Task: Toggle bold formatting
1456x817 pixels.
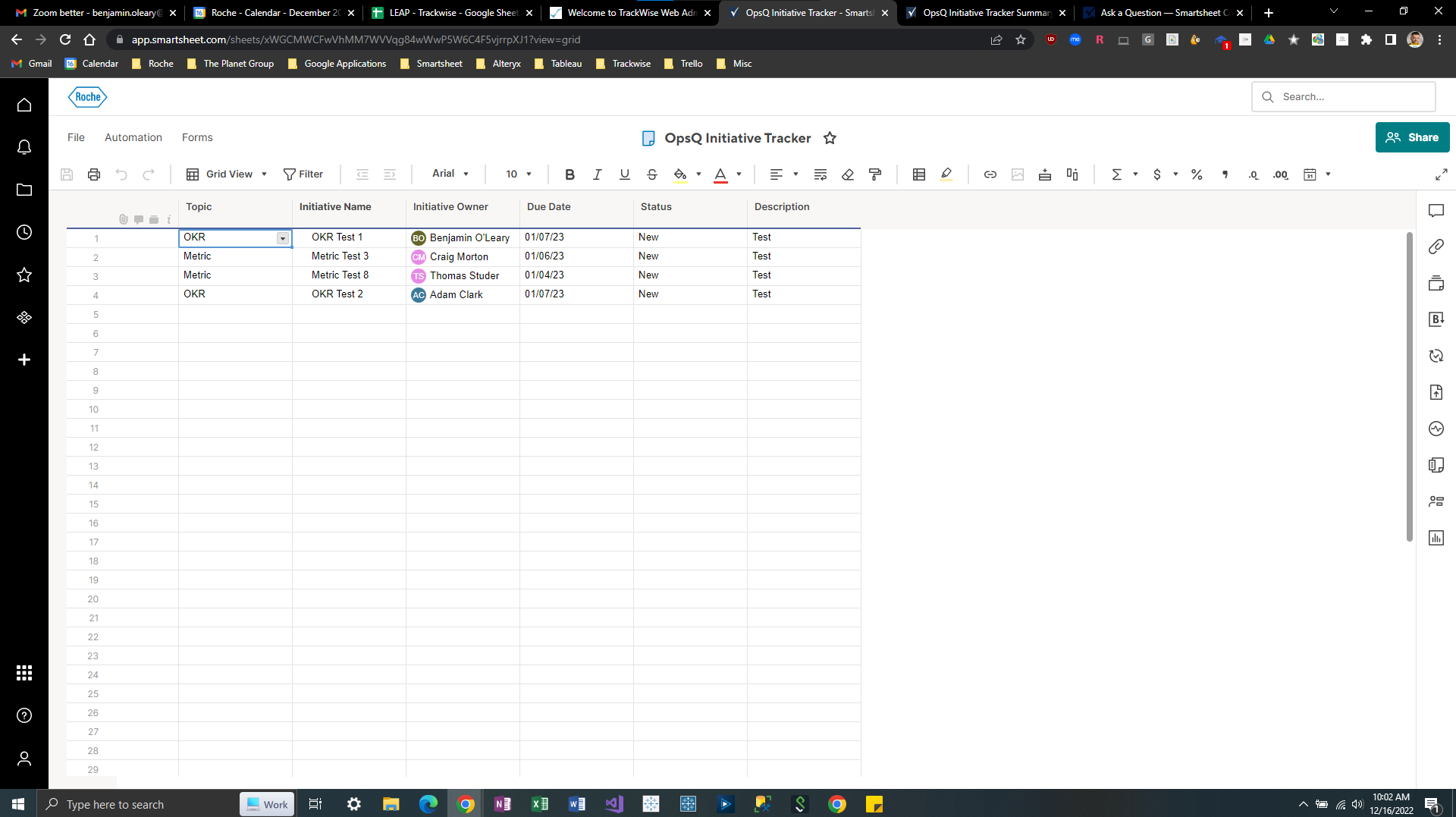Action: tap(570, 174)
